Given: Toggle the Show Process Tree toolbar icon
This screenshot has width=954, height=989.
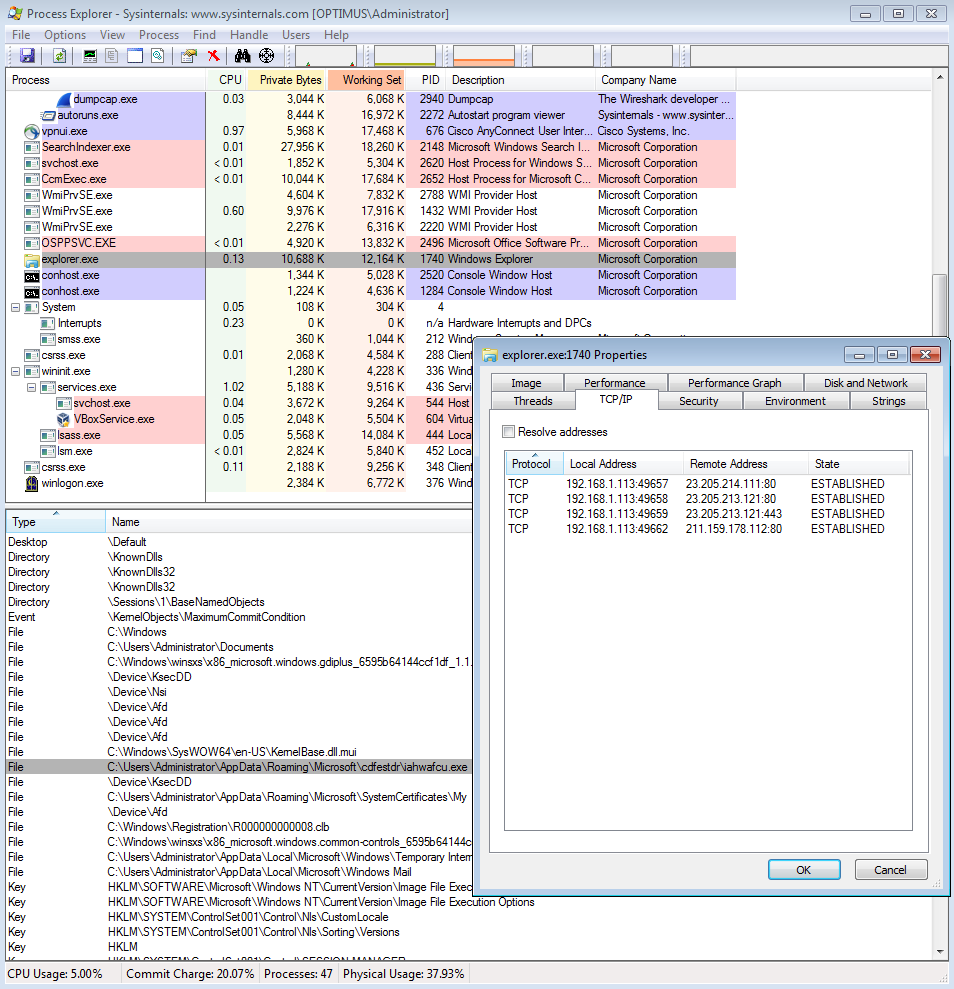Looking at the screenshot, I should pos(112,56).
